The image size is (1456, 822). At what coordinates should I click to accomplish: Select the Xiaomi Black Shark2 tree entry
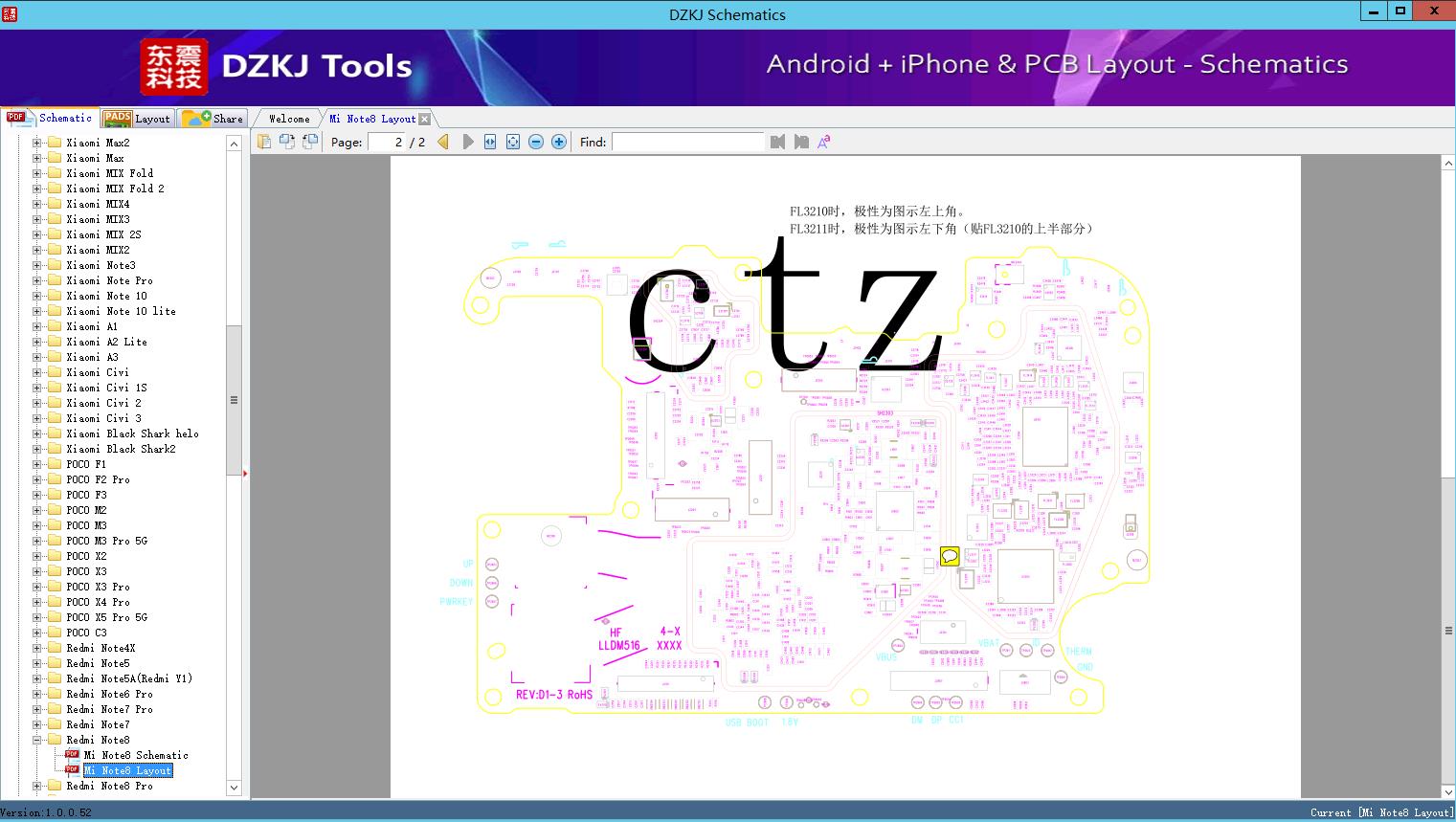[x=121, y=449]
